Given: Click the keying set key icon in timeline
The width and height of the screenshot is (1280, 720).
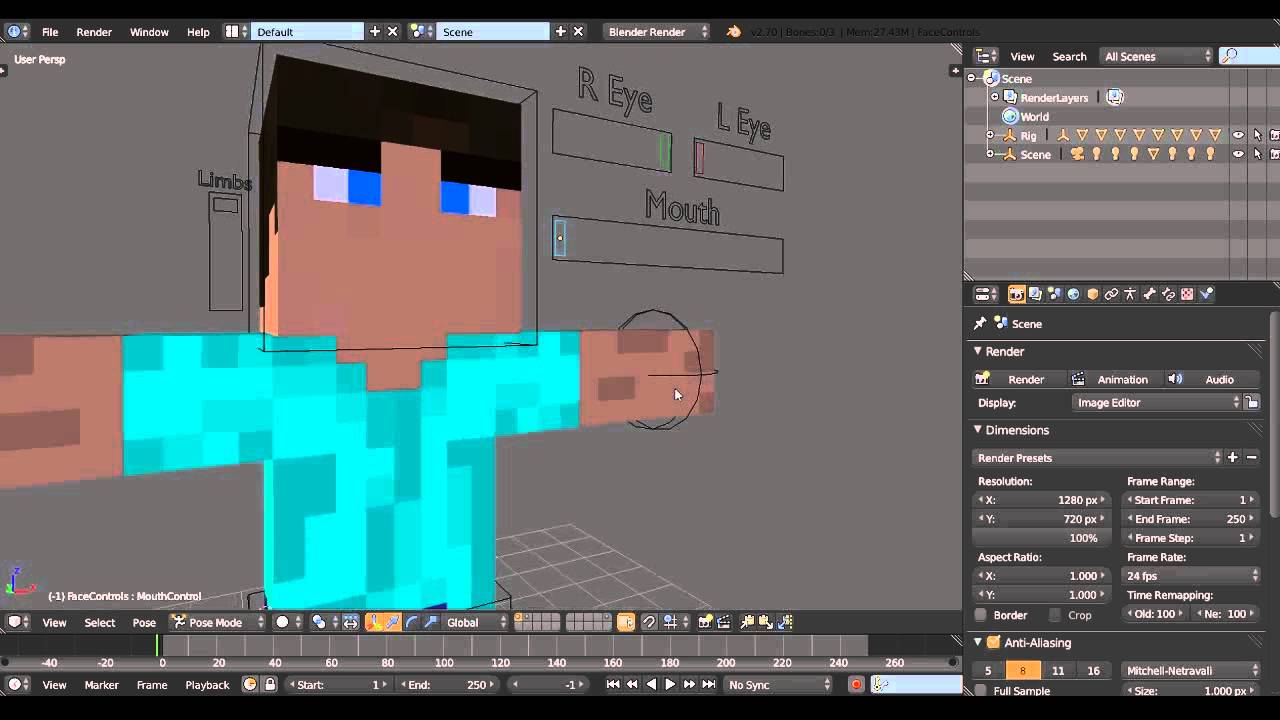Looking at the screenshot, I should point(881,685).
